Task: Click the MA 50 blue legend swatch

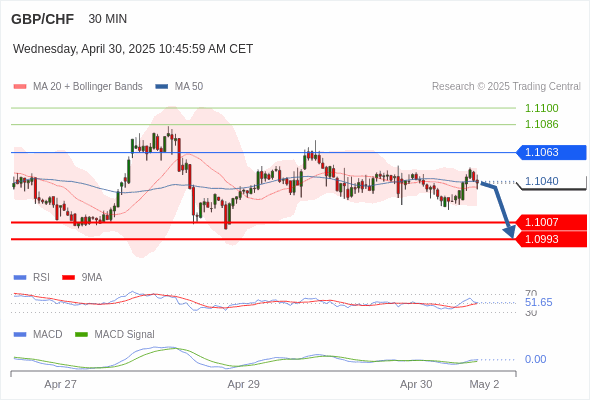Action: pyautogui.click(x=162, y=87)
